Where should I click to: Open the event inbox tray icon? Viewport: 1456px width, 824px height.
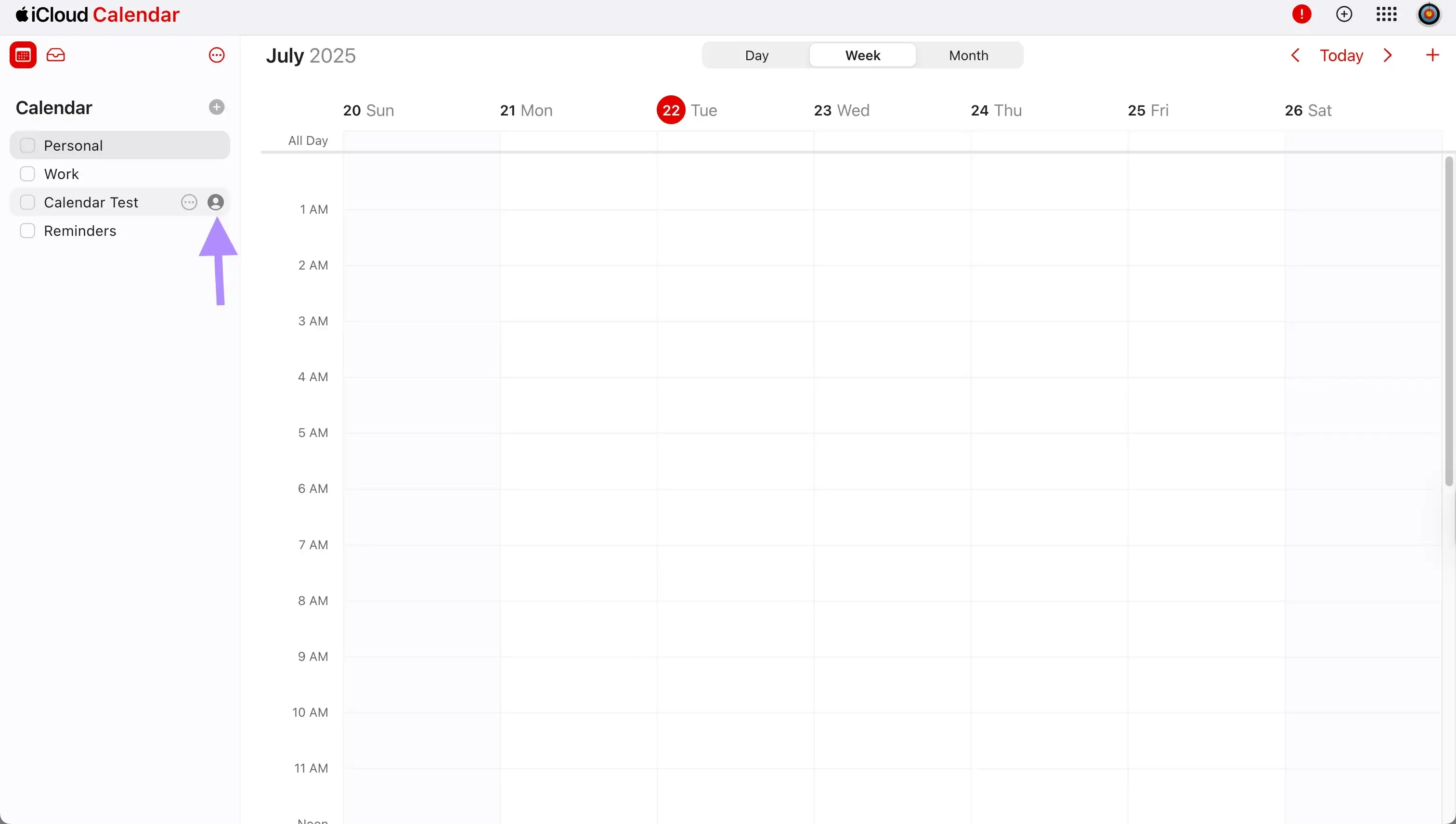click(56, 54)
